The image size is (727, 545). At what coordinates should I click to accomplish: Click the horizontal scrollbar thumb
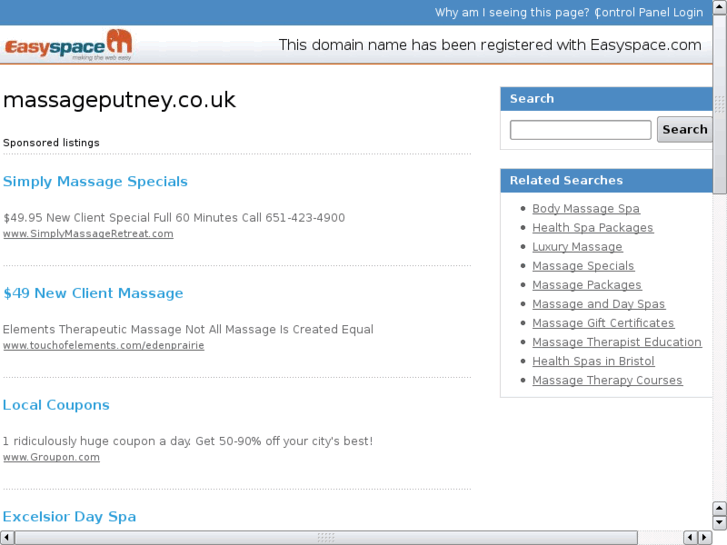(x=326, y=538)
